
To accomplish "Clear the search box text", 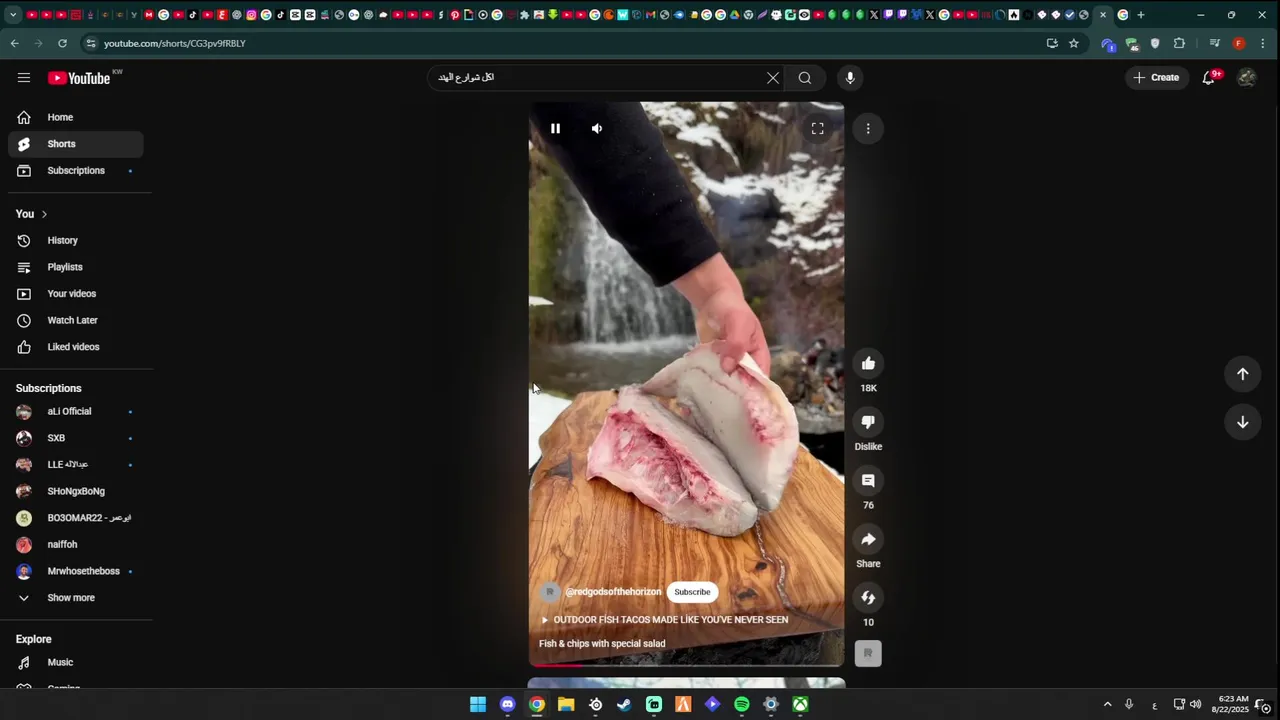I will pos(773,78).
